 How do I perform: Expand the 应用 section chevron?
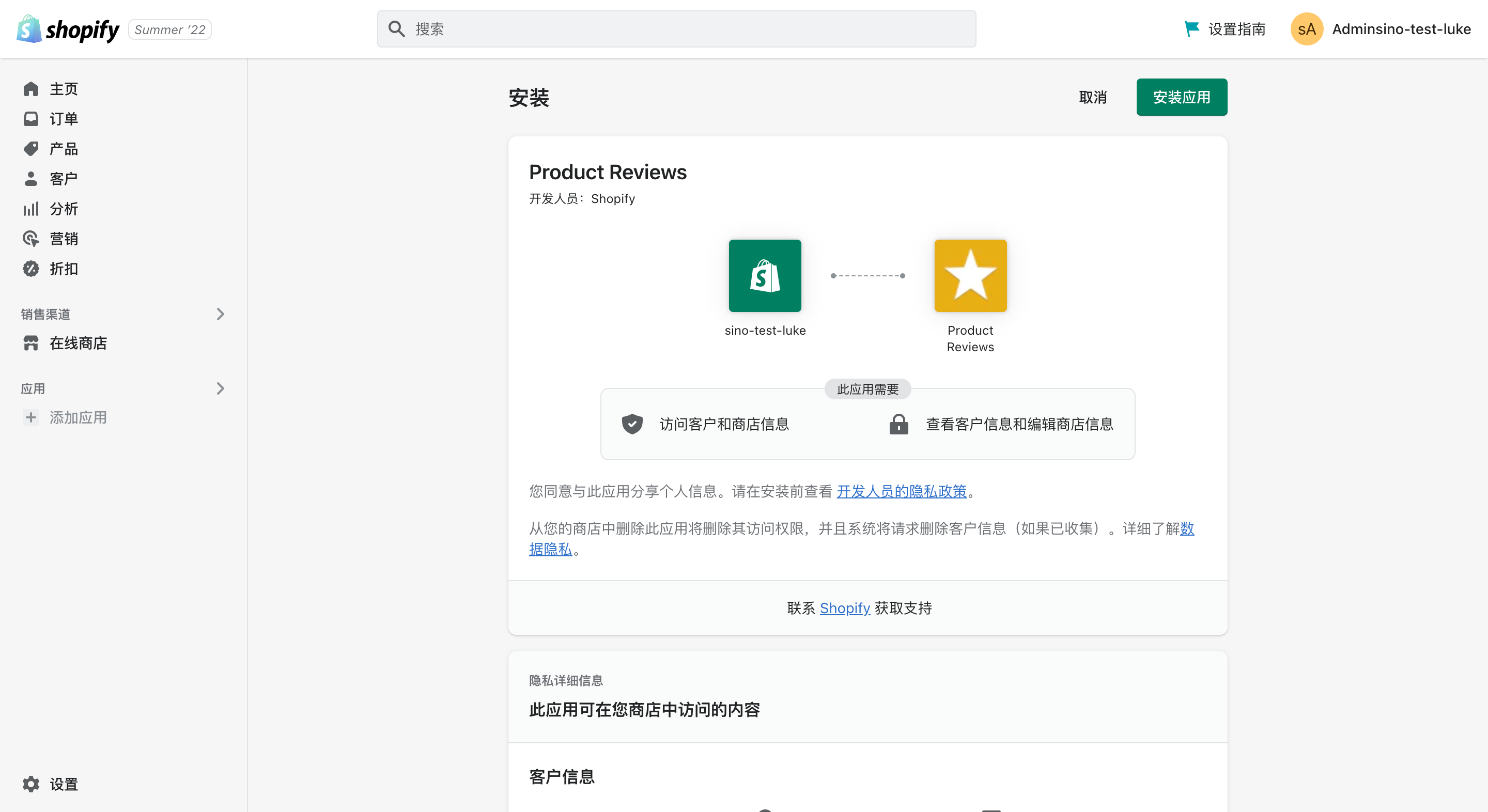tap(220, 388)
